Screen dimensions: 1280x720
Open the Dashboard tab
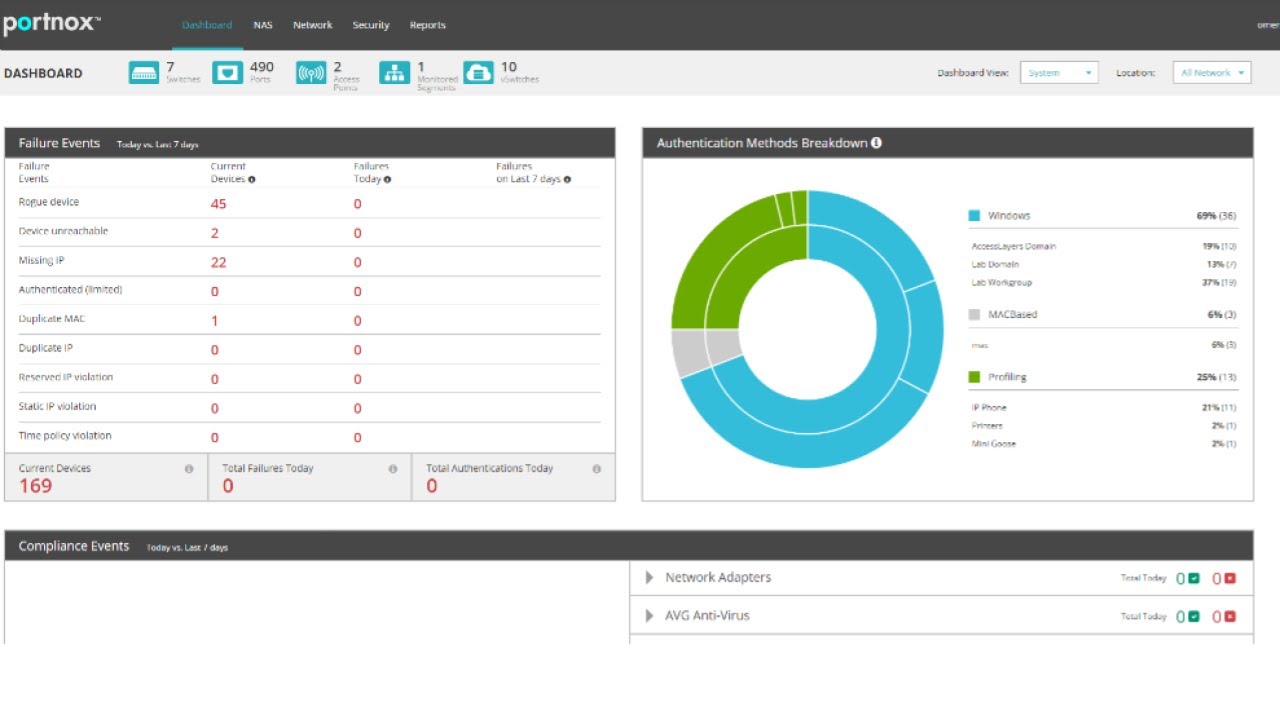pyautogui.click(x=207, y=25)
